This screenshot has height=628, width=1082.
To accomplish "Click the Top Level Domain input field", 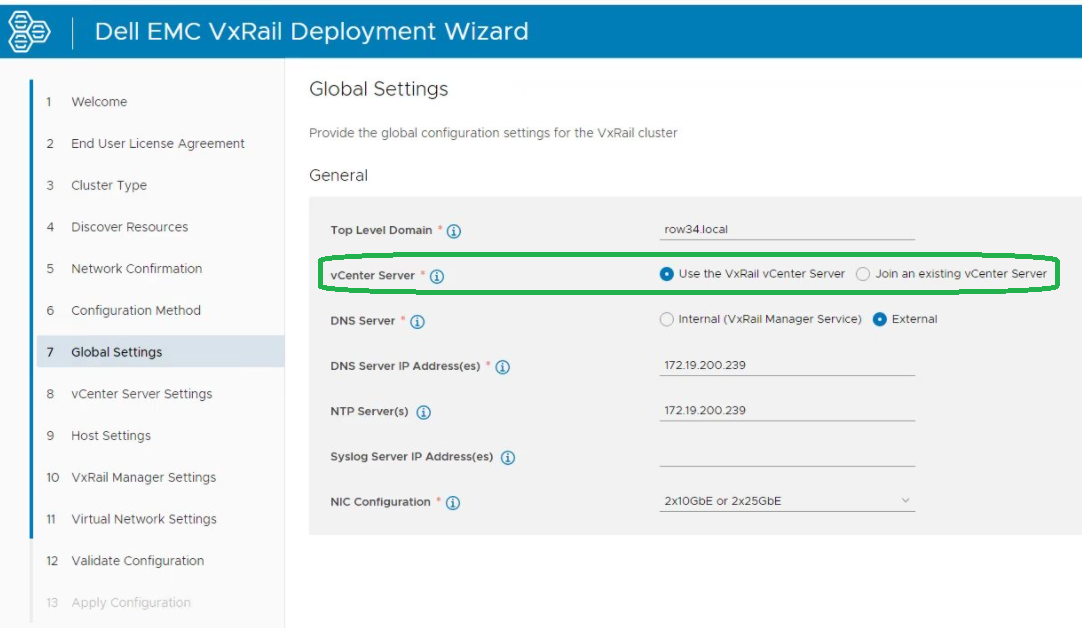I will point(787,229).
